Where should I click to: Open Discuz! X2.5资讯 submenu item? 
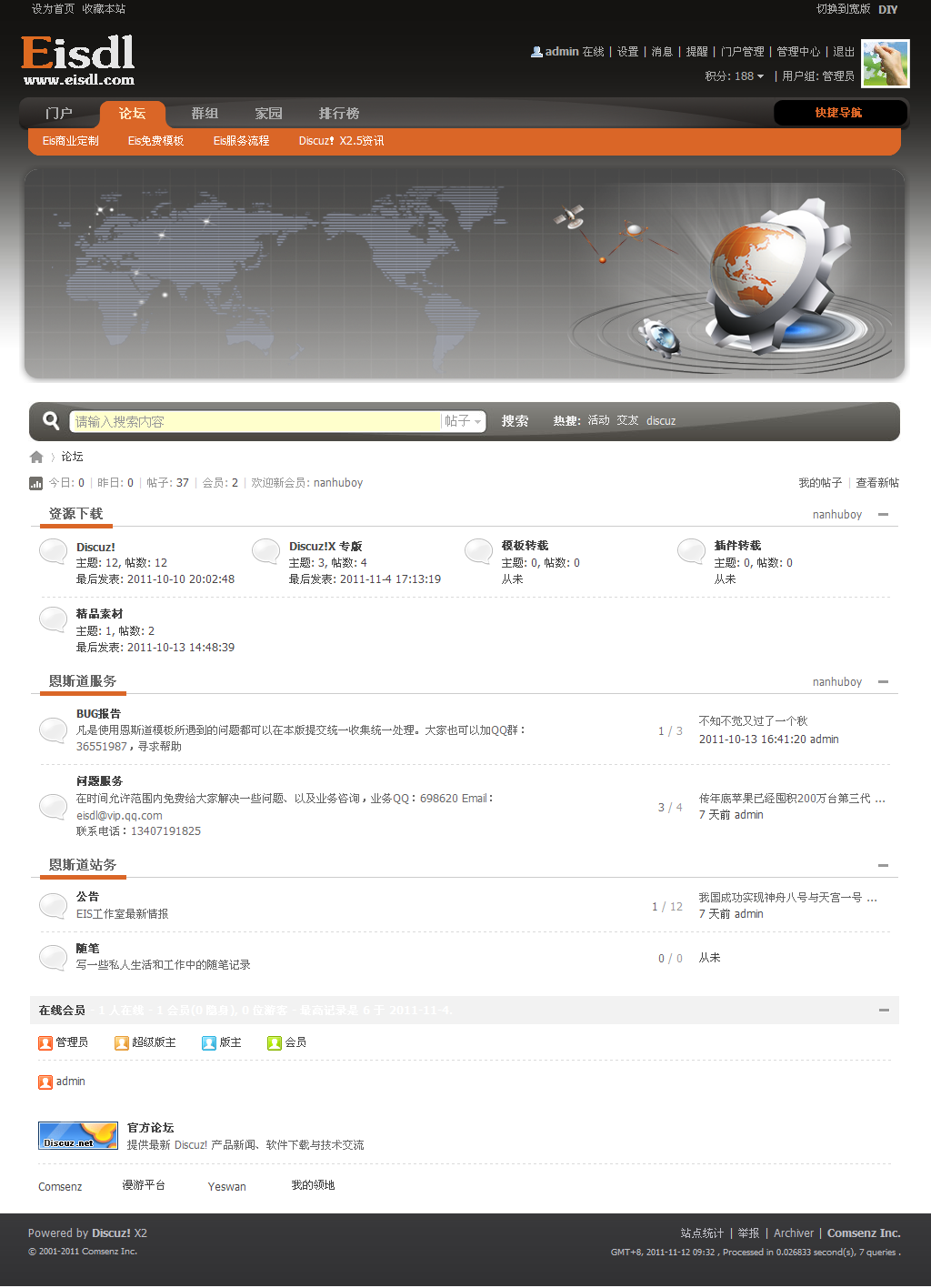[341, 141]
